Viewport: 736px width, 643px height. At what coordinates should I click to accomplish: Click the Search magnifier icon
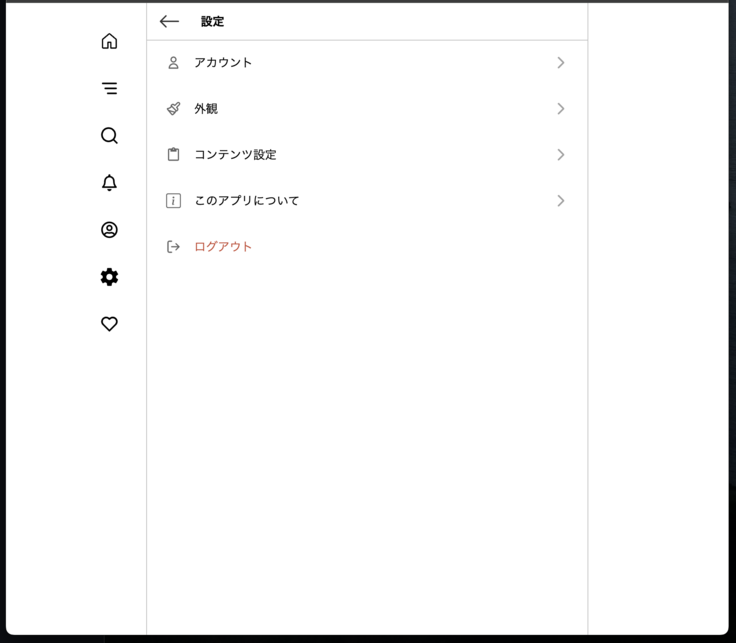point(109,135)
